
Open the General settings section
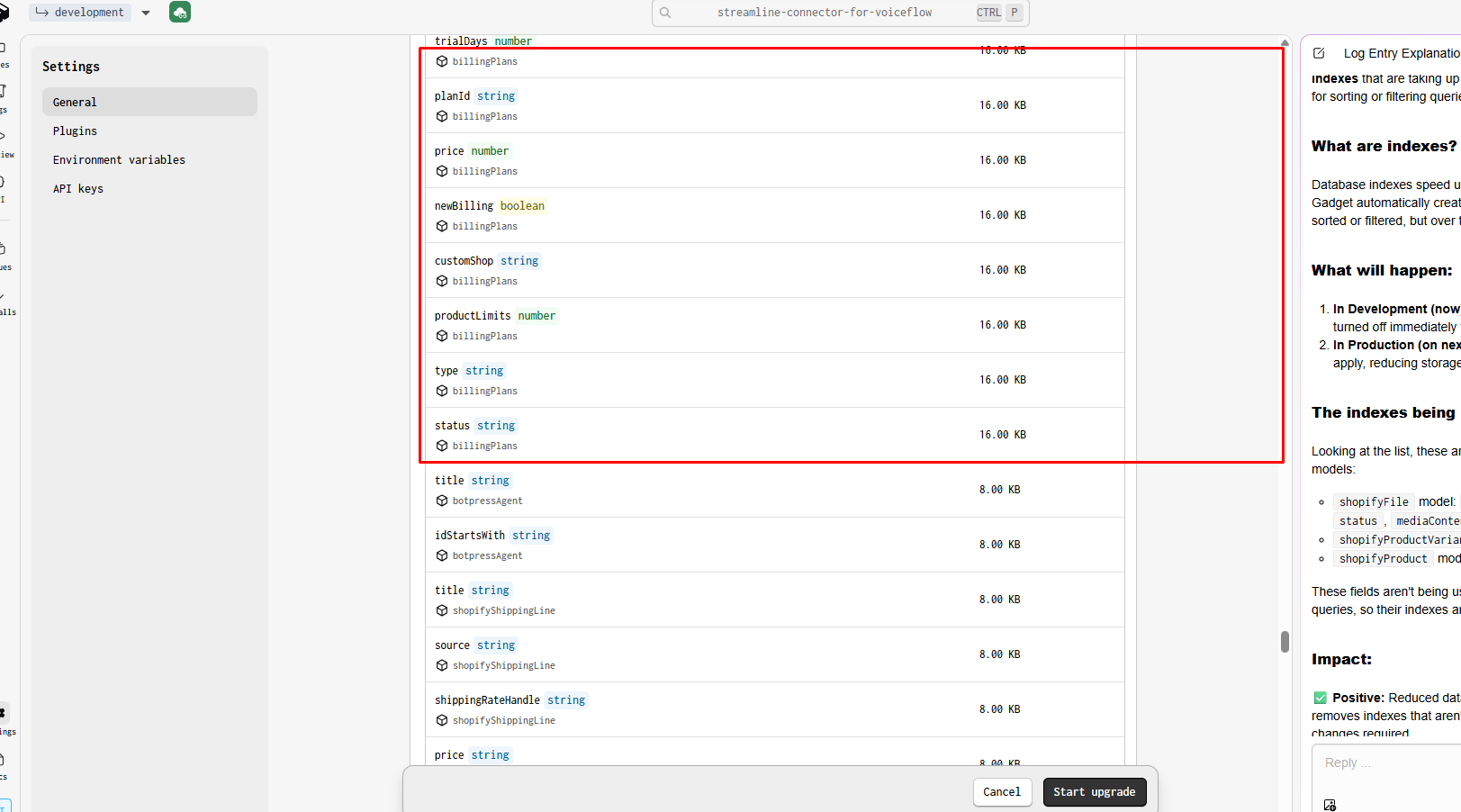(x=149, y=102)
